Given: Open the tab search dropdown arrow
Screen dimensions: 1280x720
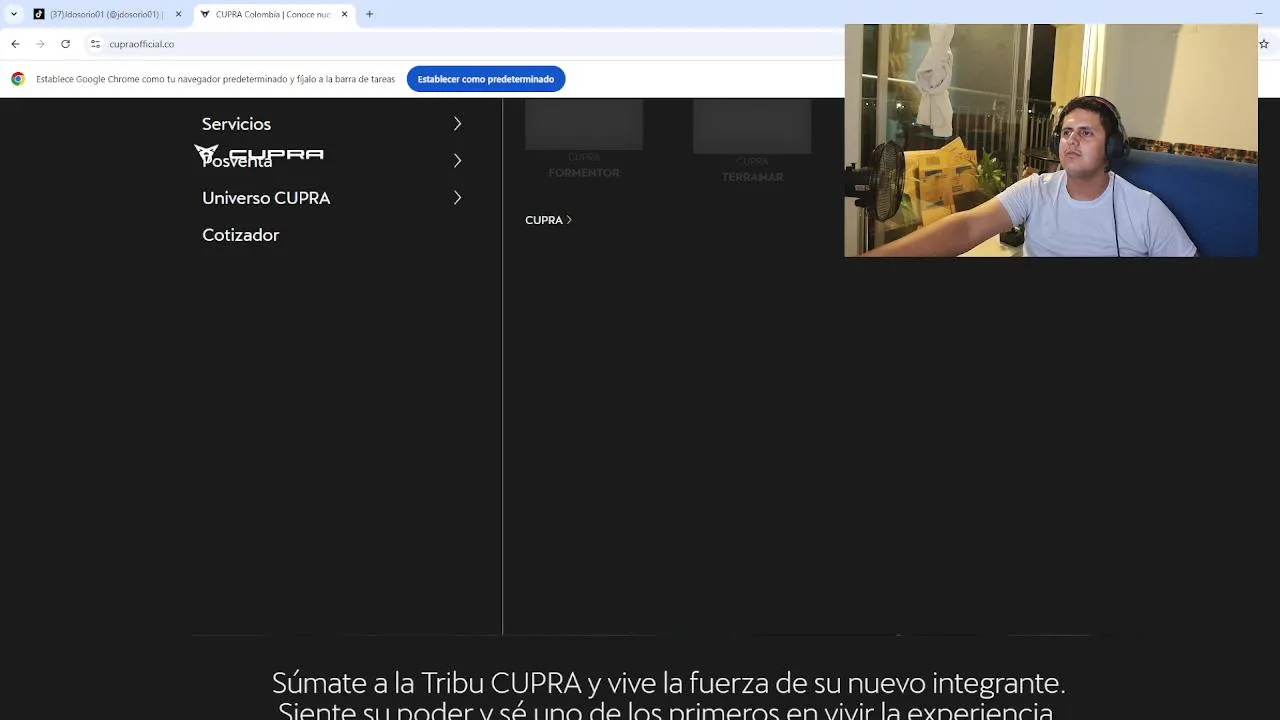Looking at the screenshot, I should pyautogui.click(x=13, y=14).
